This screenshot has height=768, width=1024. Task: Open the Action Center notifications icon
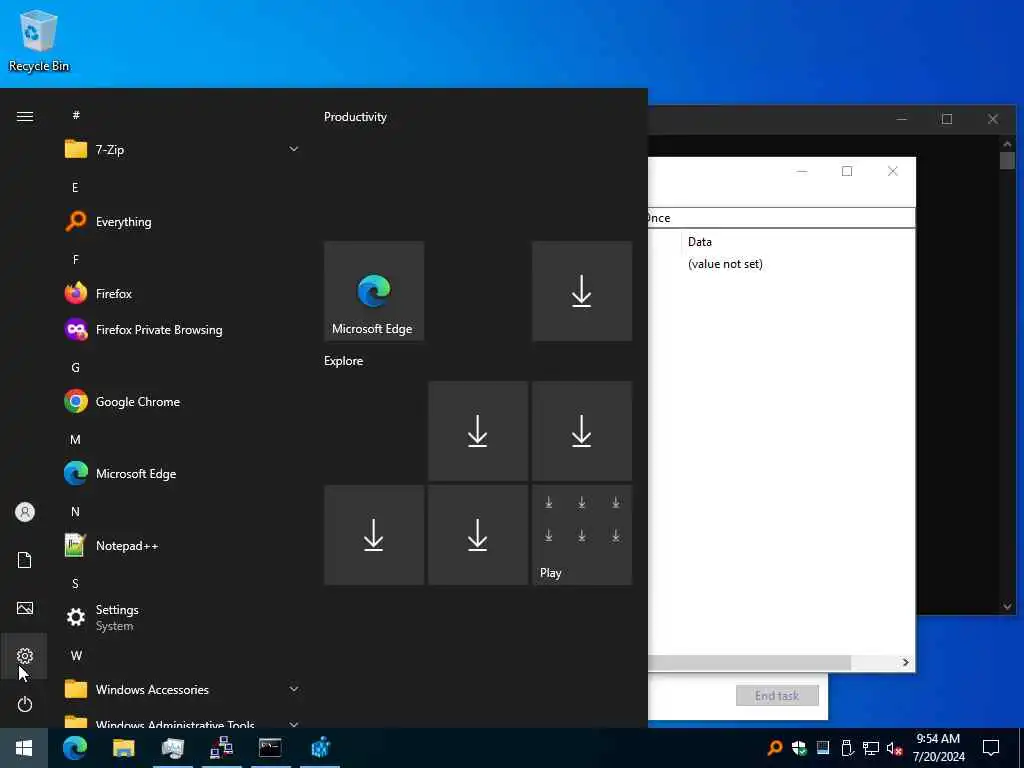(x=991, y=748)
